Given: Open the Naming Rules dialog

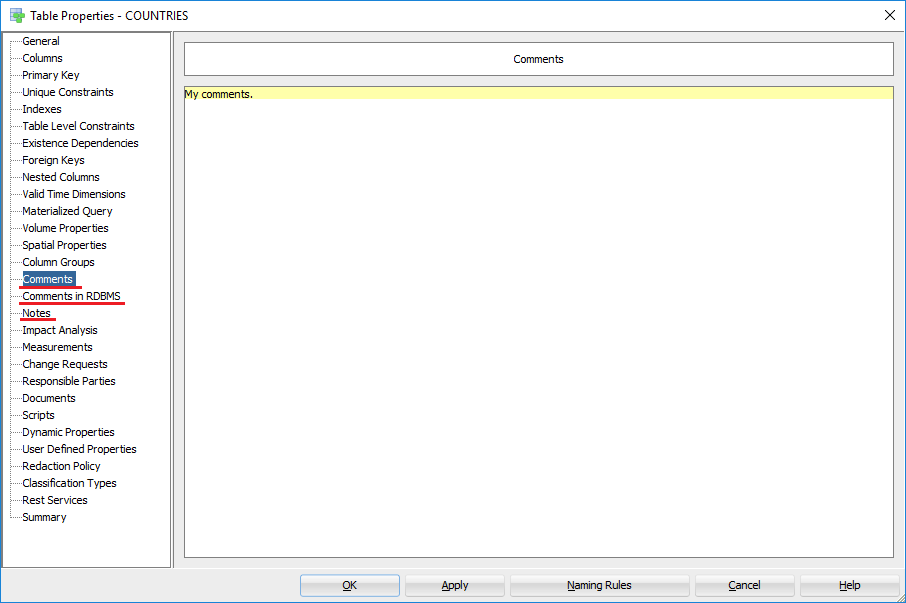Looking at the screenshot, I should tap(599, 585).
